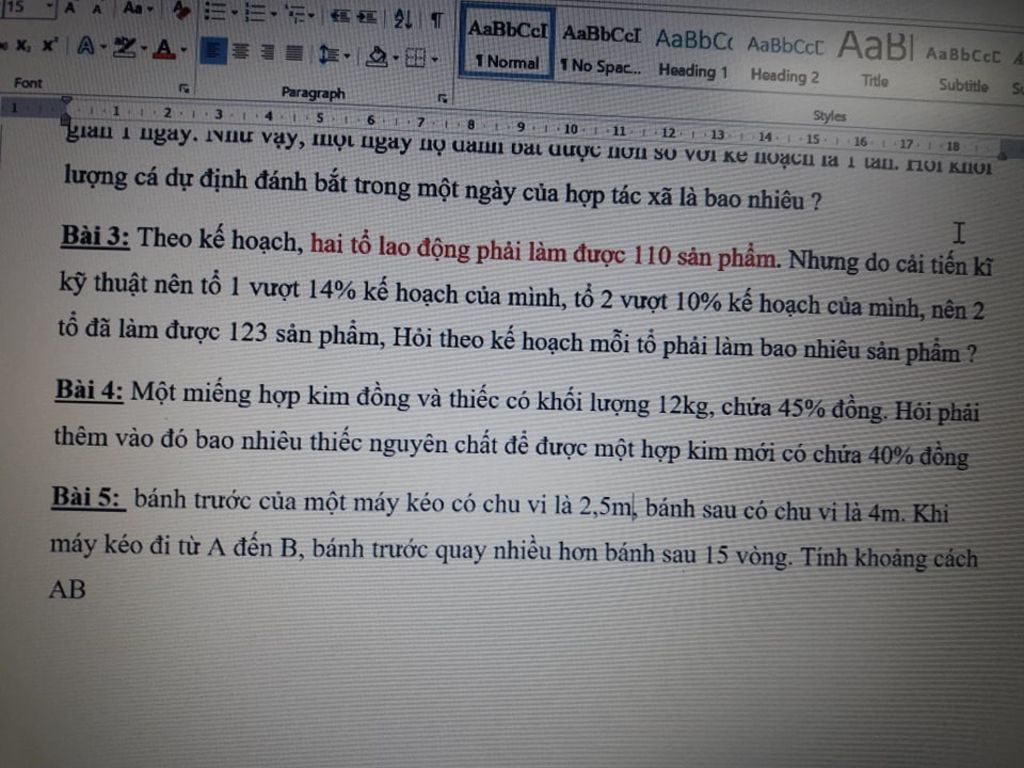Toggle superscript formatting
Viewport: 1024px width, 768px height.
[50, 45]
